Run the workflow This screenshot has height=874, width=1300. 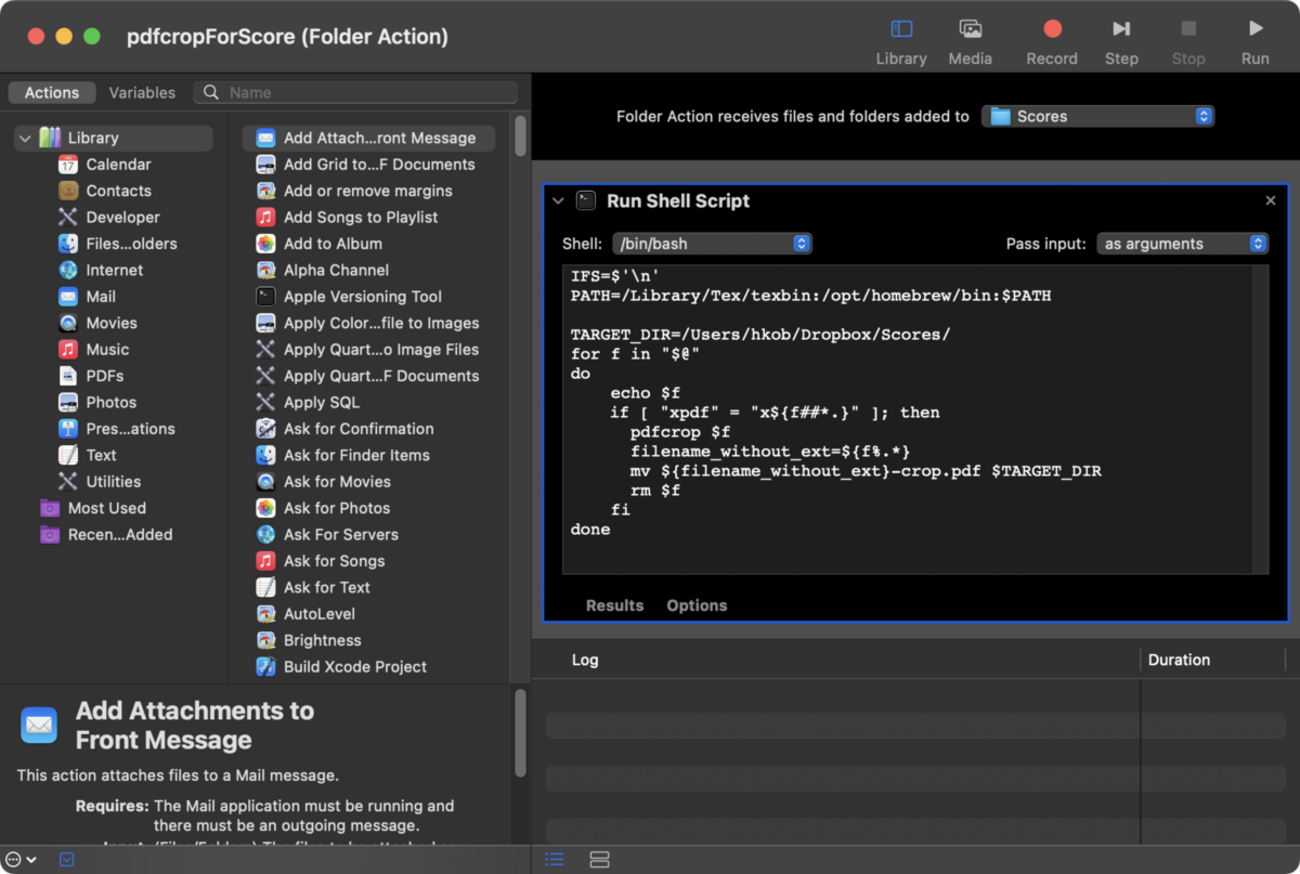click(x=1255, y=42)
